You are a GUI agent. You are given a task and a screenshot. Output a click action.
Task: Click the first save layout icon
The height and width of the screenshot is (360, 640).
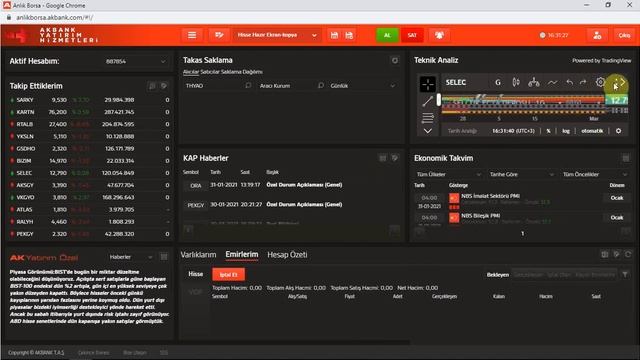click(334, 35)
